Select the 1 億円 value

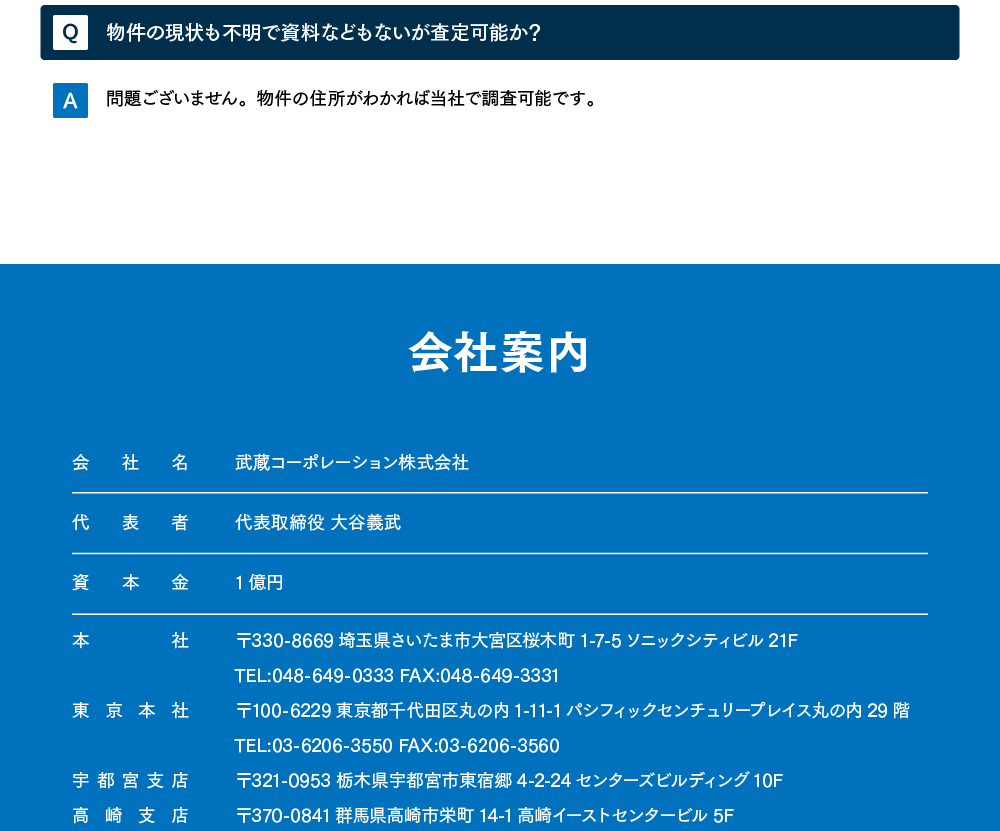click(x=259, y=582)
